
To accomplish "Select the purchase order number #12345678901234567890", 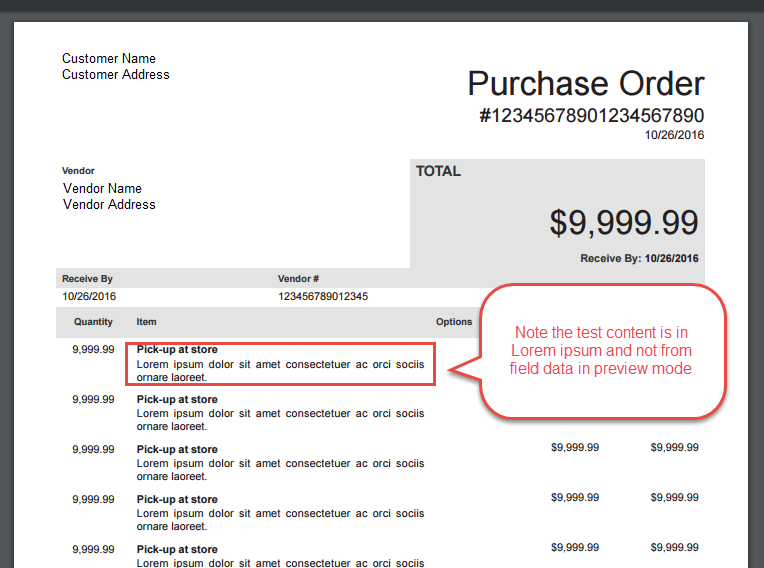I will (591, 115).
